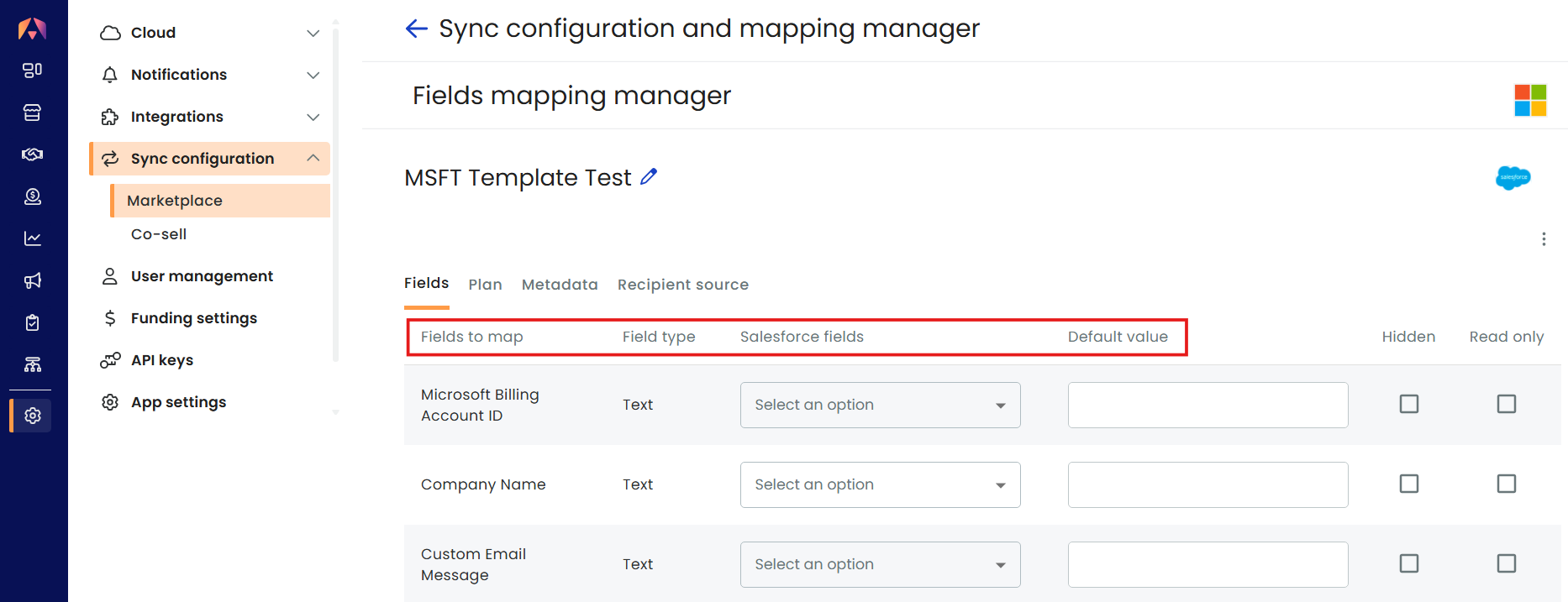Click the key icon by API keys
Screen dimensions: 1568x602
point(110,360)
